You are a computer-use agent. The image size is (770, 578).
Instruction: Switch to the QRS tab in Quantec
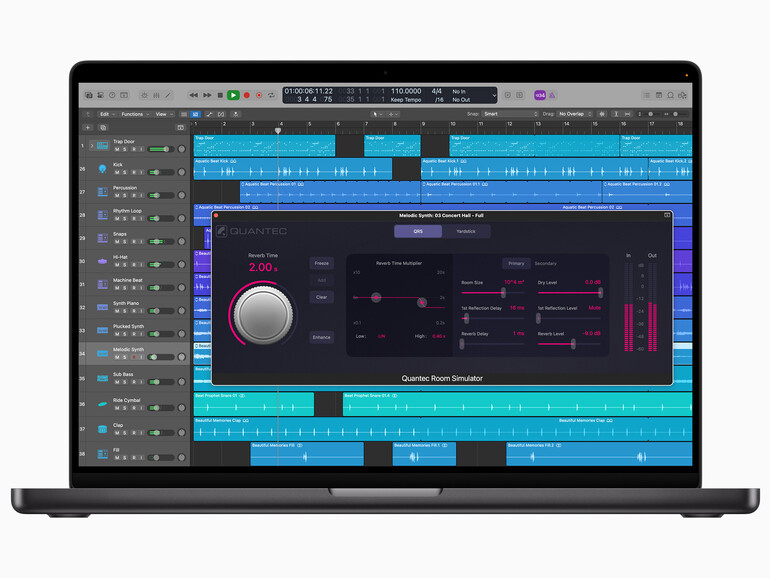pos(418,231)
